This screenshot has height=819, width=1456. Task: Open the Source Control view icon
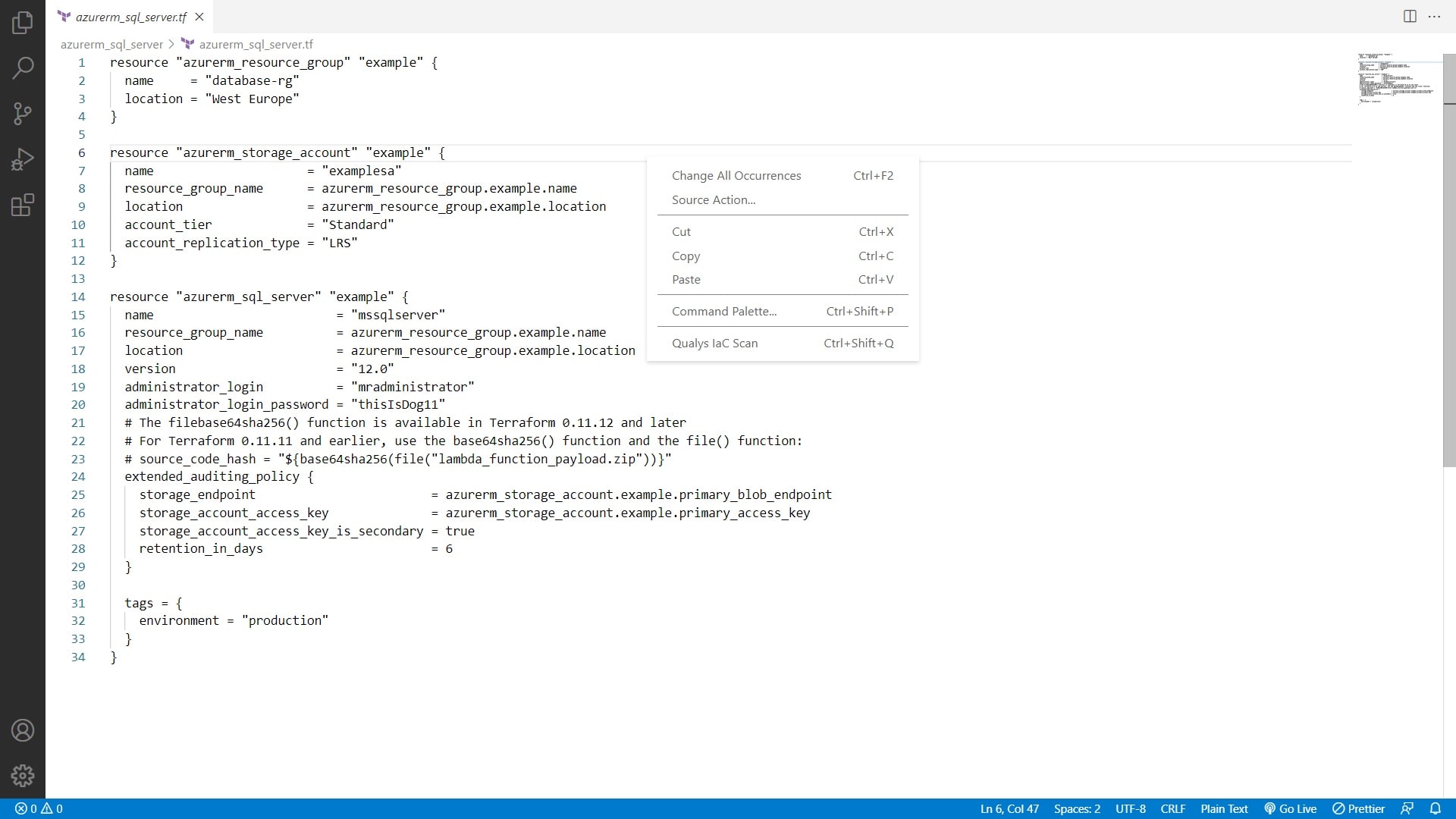pyautogui.click(x=23, y=114)
